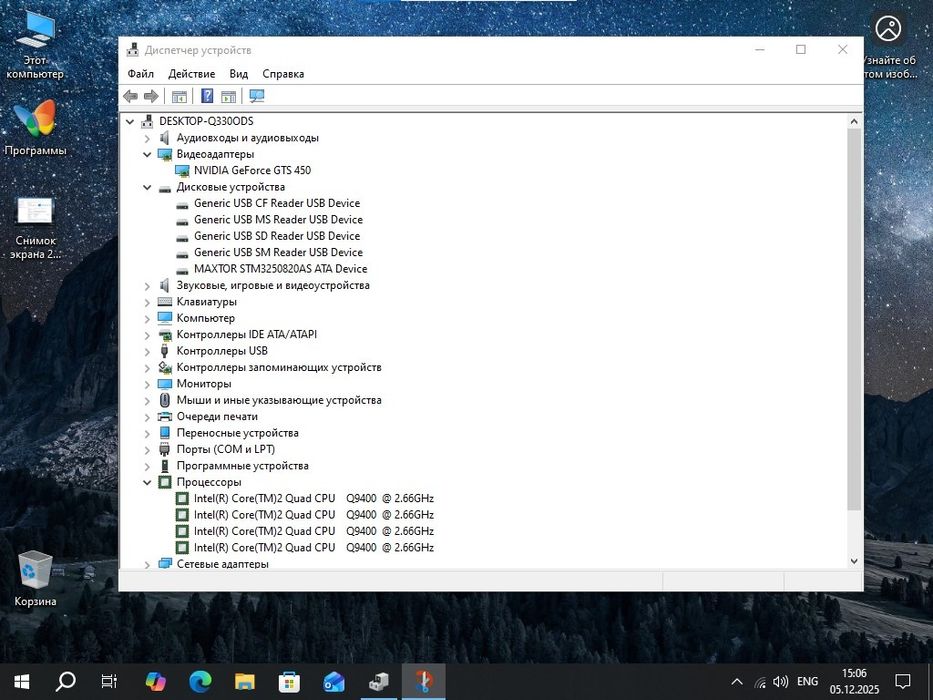Viewport: 933px width, 700px height.
Task: Expand Очереди печати category
Action: 147,417
